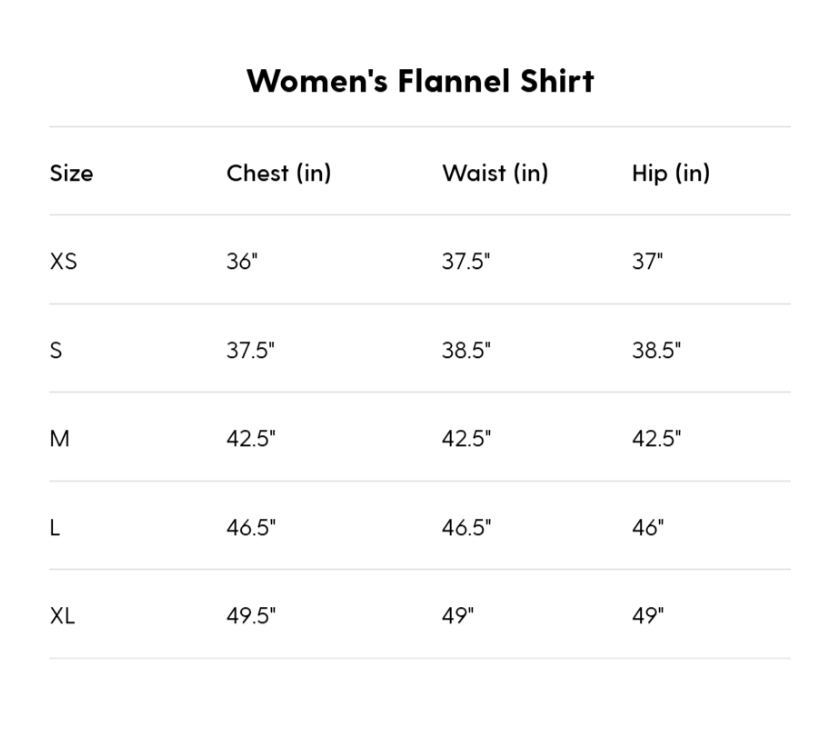Select the M waist value 42.5"

pos(466,439)
